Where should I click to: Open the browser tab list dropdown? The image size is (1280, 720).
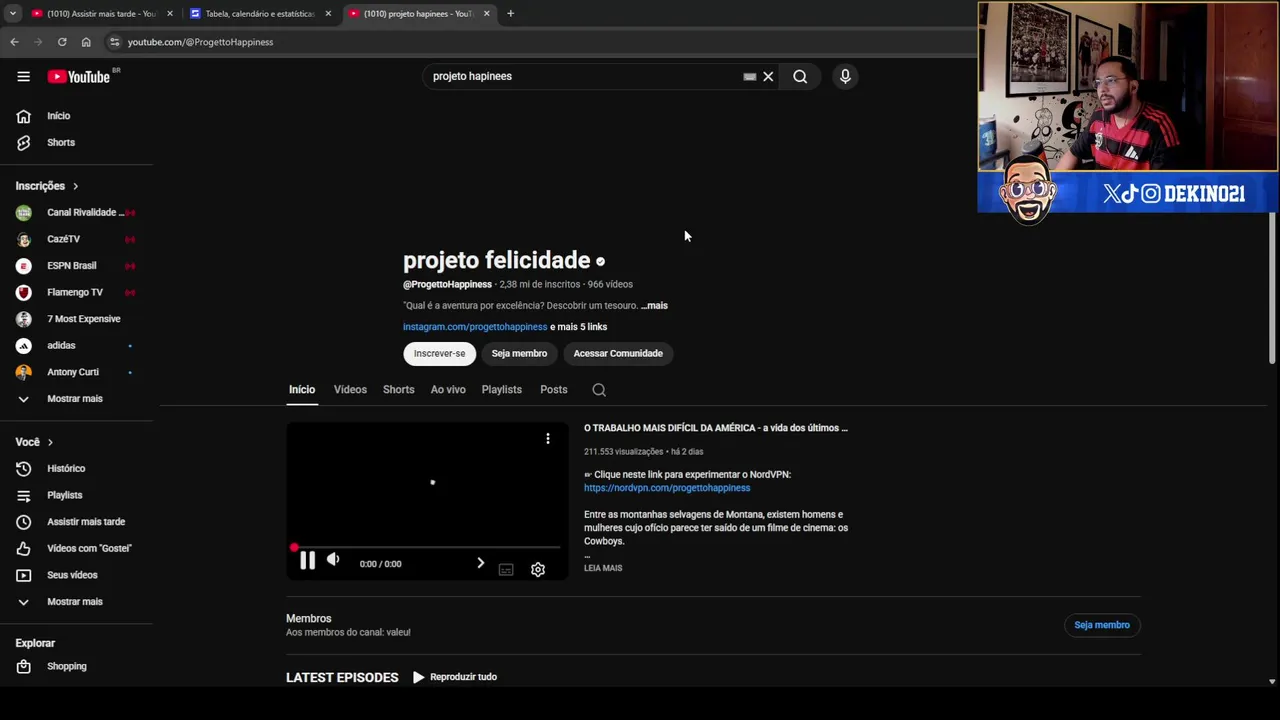tap(12, 13)
